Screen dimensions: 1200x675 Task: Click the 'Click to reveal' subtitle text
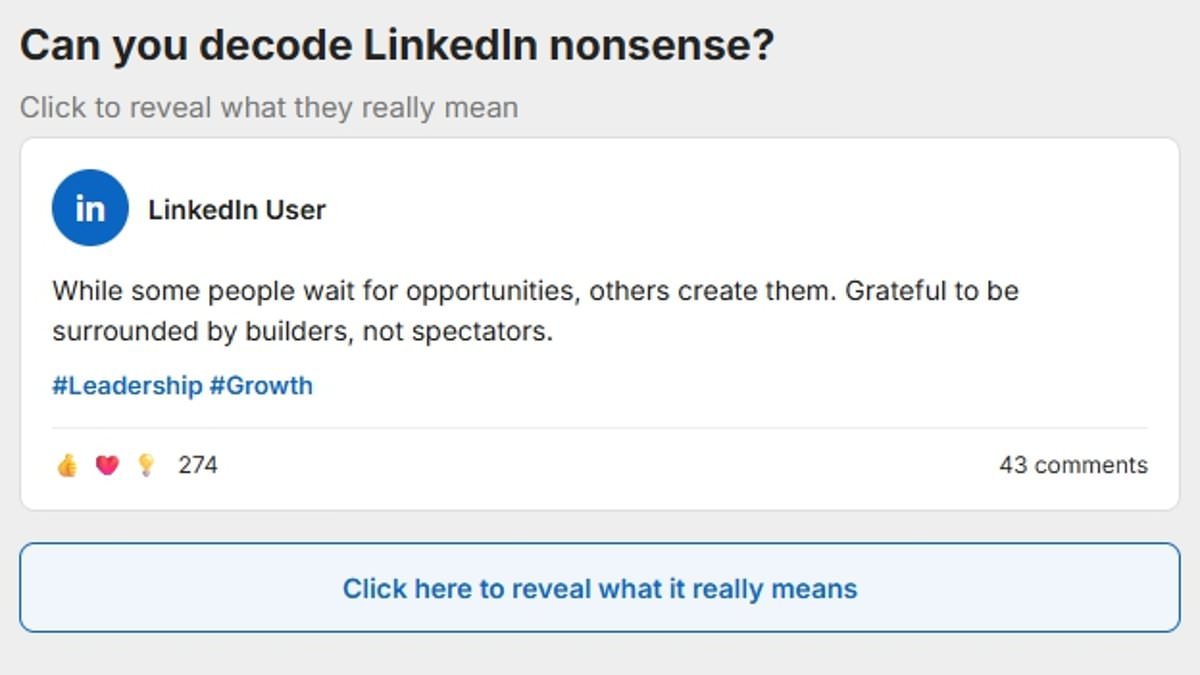tap(268, 107)
